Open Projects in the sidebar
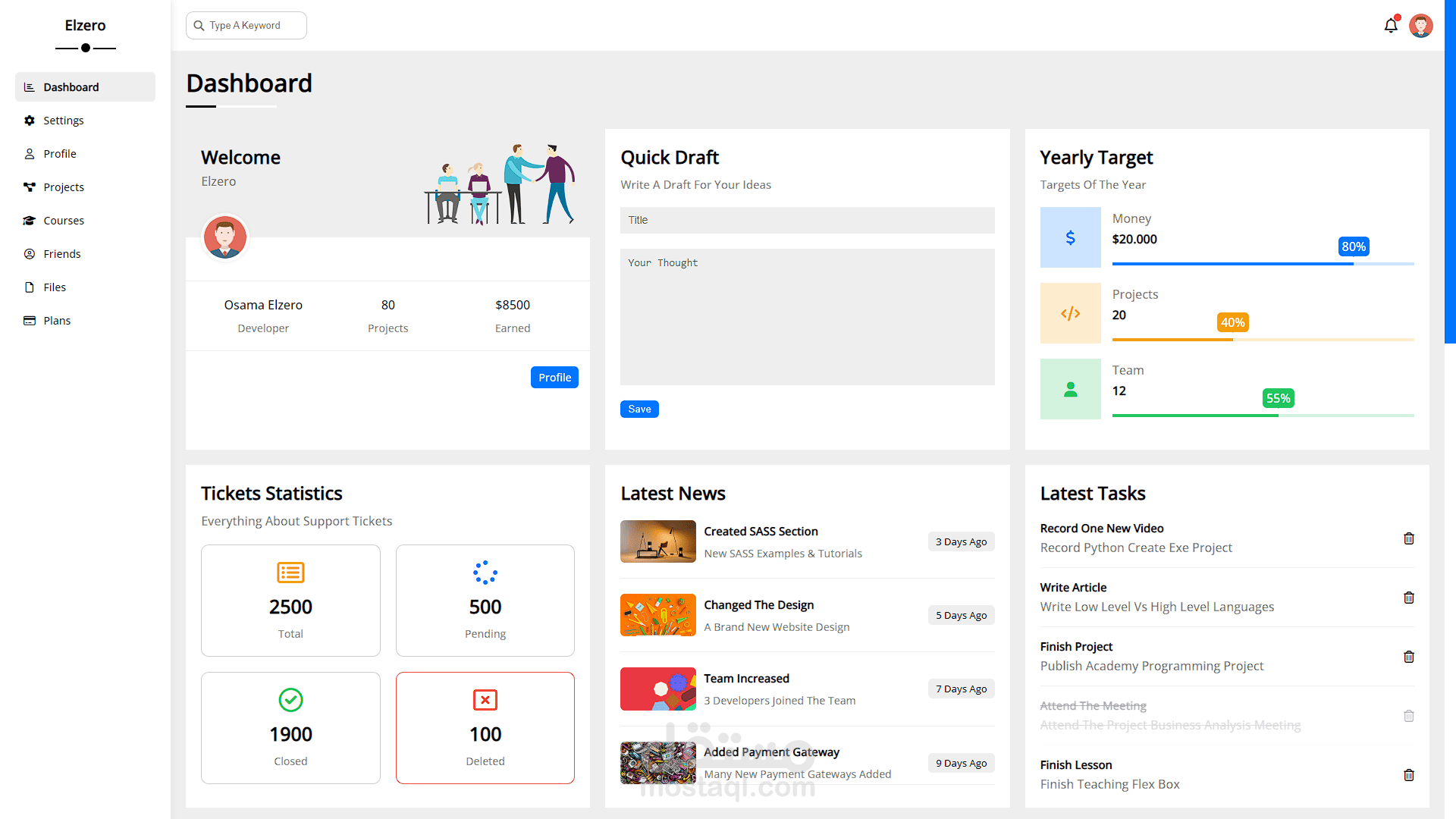This screenshot has width=1456, height=819. coord(85,187)
